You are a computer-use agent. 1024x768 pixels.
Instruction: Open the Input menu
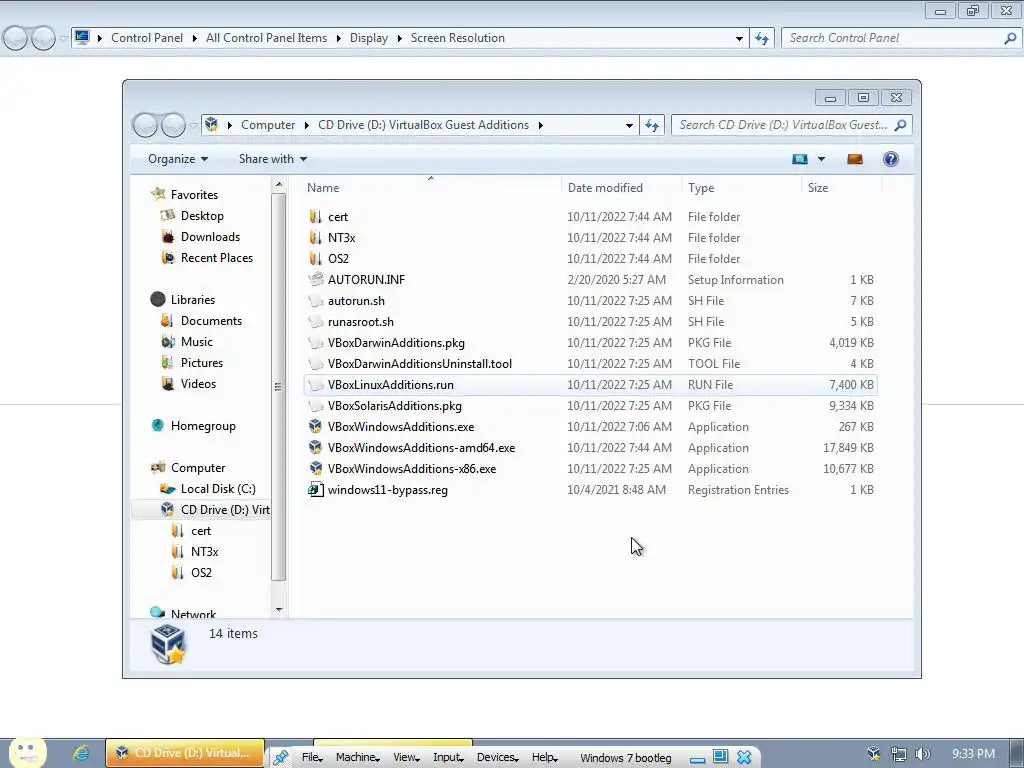click(448, 758)
